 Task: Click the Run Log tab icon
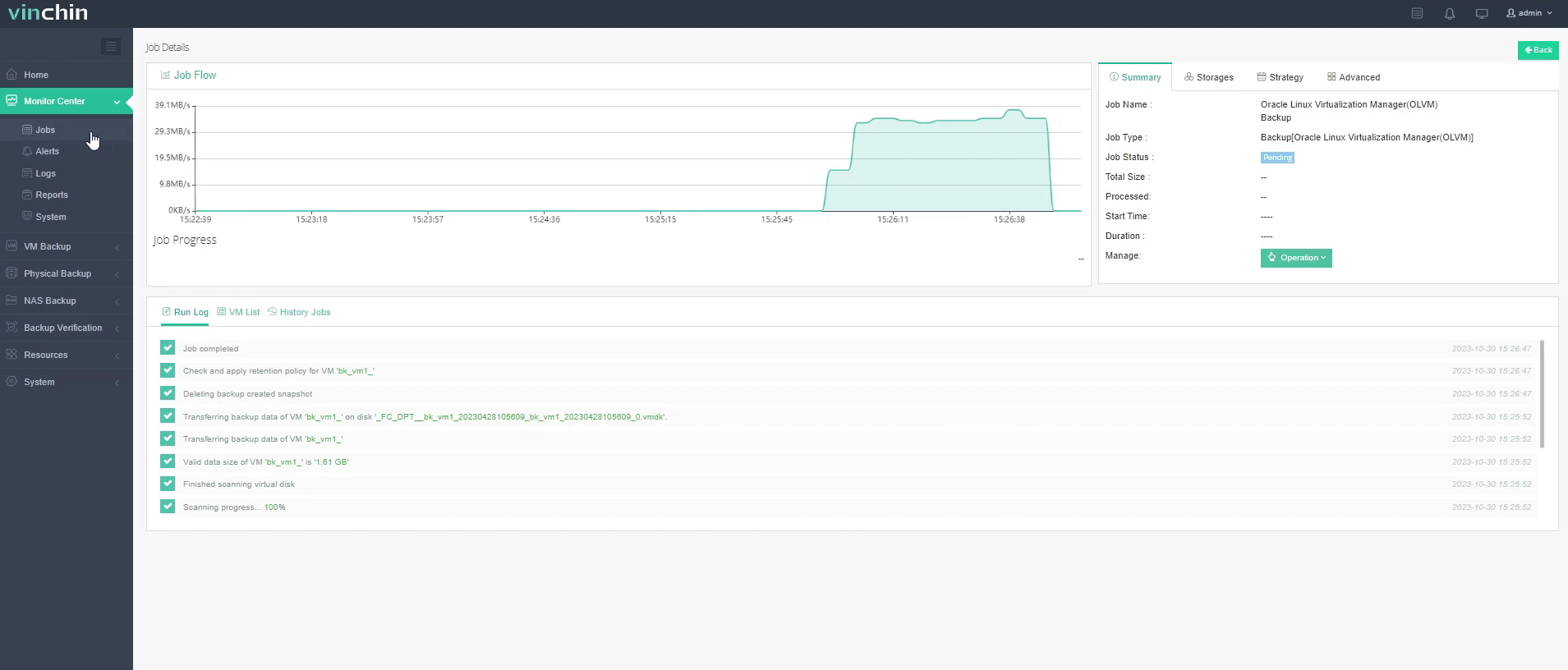166,312
